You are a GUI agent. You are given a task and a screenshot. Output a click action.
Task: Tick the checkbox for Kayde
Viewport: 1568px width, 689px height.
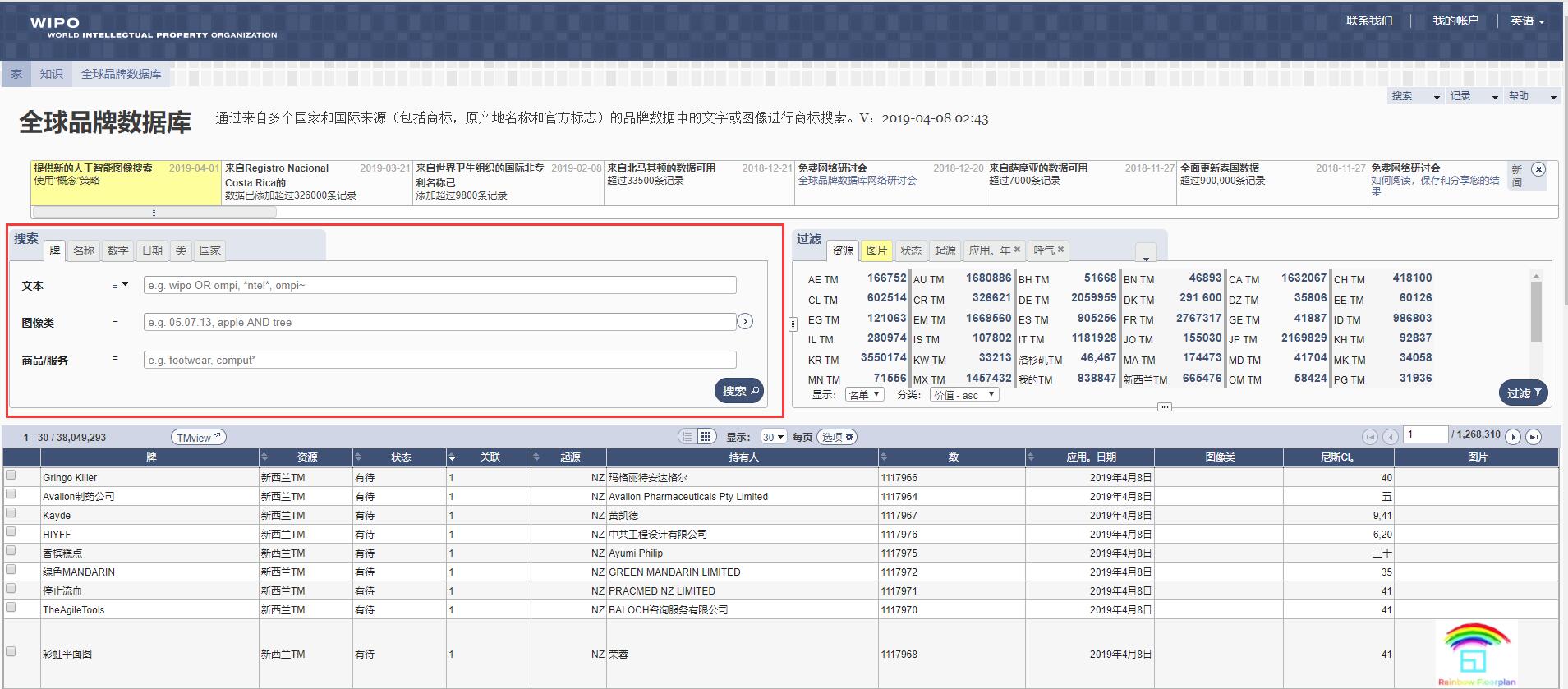(x=11, y=512)
